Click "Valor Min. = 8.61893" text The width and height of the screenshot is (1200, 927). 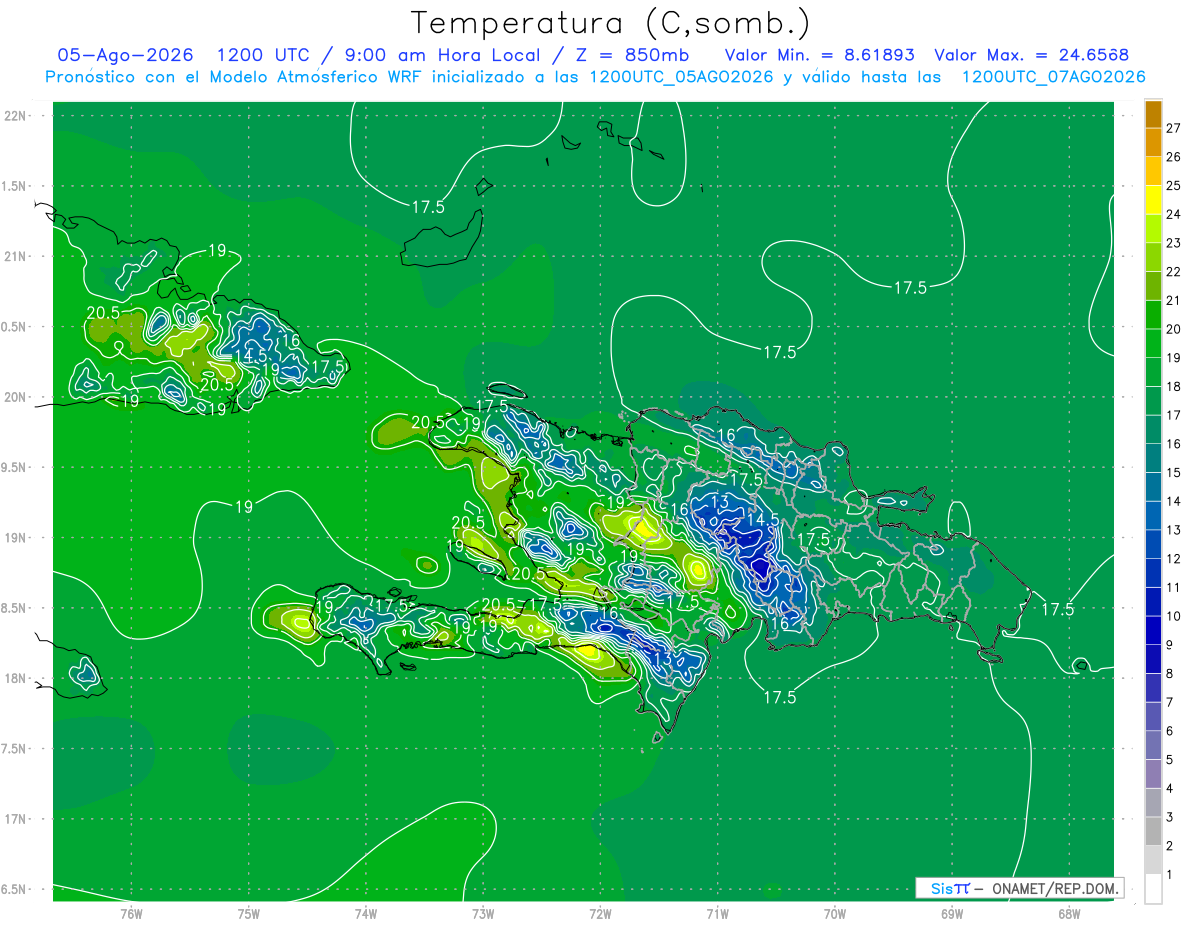(819, 55)
